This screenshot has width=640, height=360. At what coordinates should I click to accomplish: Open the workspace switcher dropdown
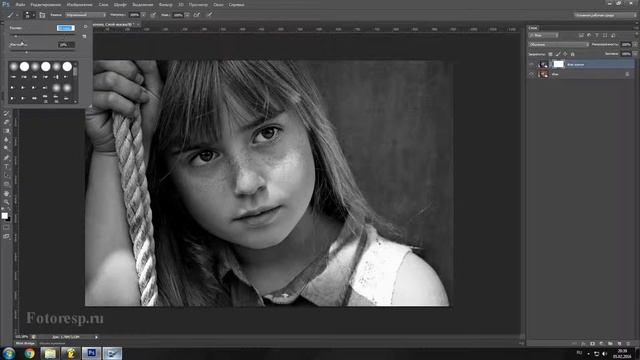click(605, 15)
